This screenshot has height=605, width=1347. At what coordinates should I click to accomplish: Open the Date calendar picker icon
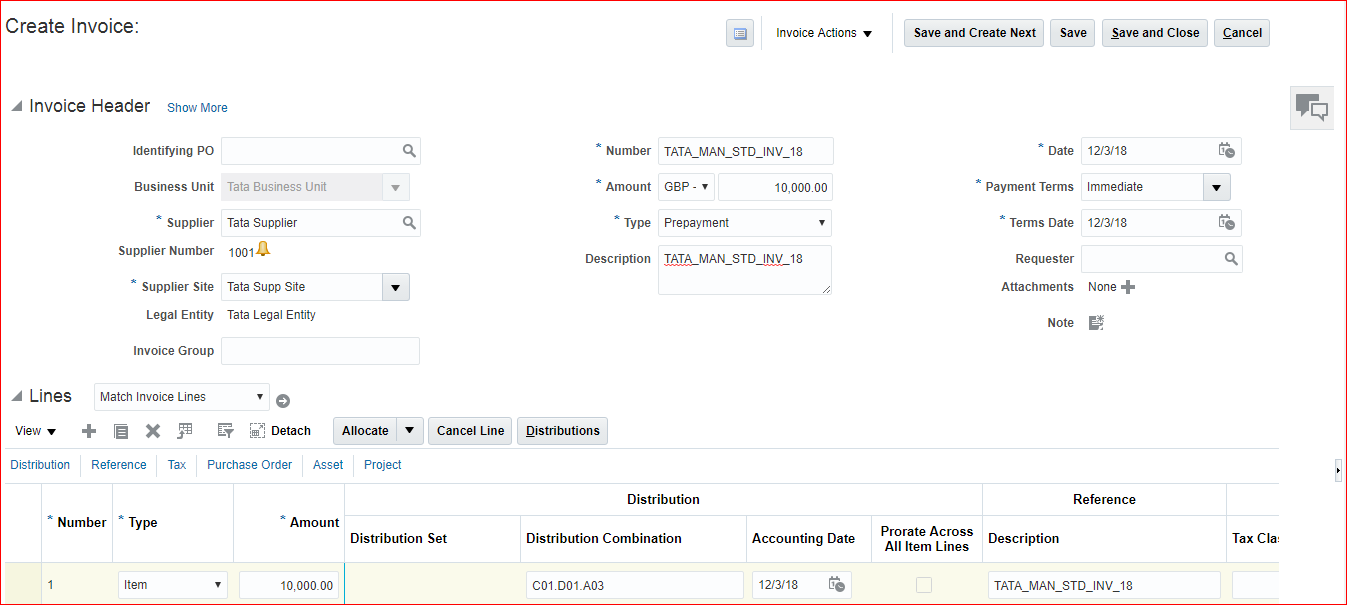click(1226, 151)
